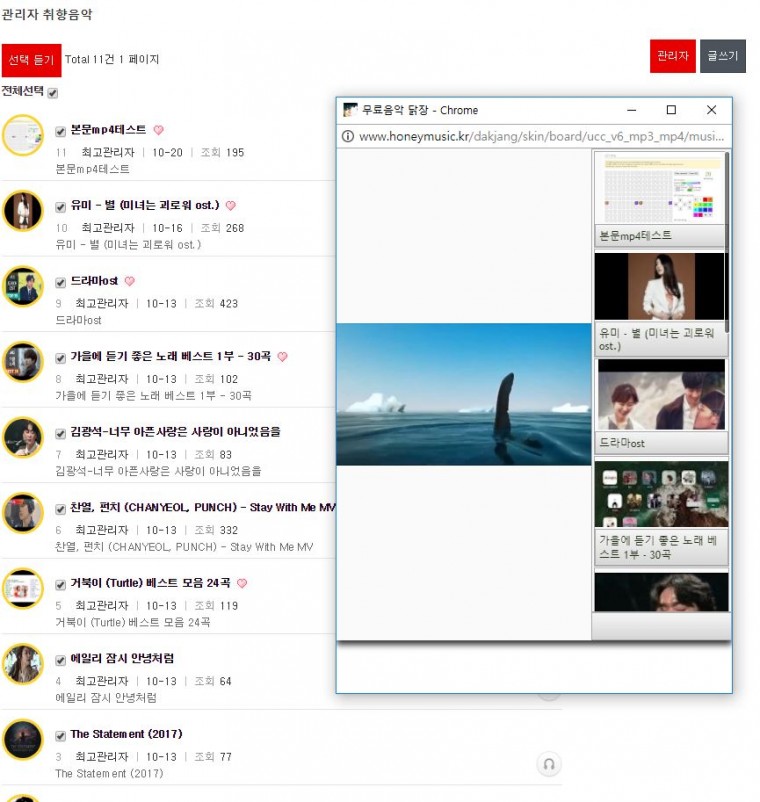Click the red 관리자 button
This screenshot has height=802, width=760.
coord(672,57)
